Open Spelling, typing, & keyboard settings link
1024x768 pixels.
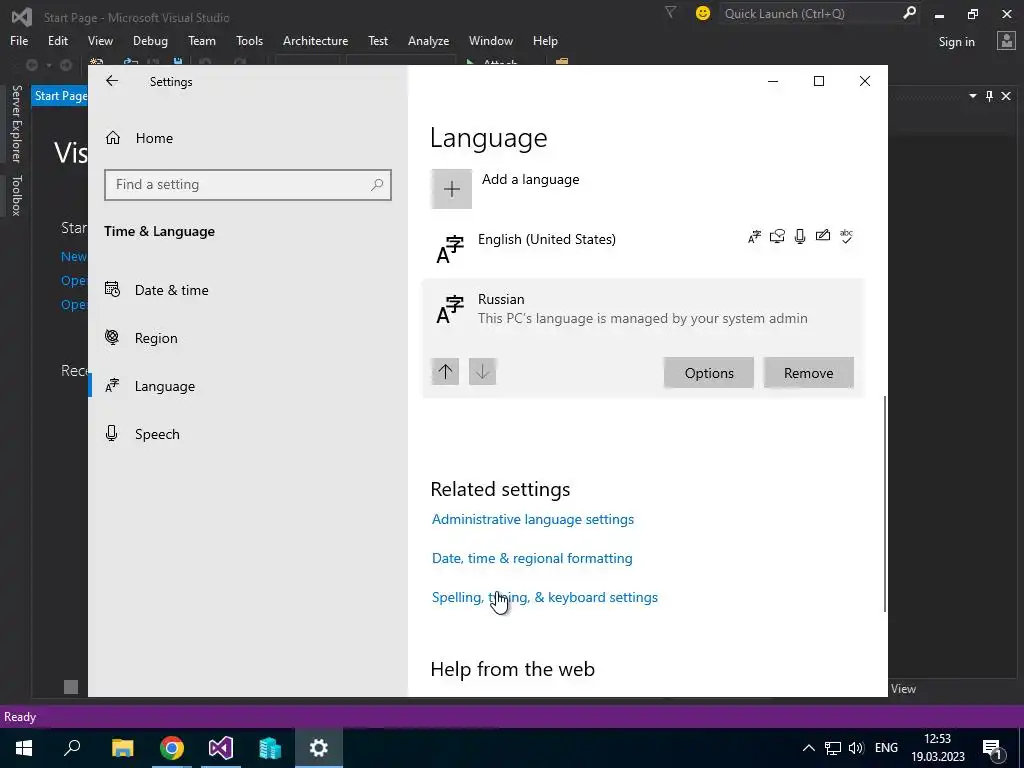(545, 598)
